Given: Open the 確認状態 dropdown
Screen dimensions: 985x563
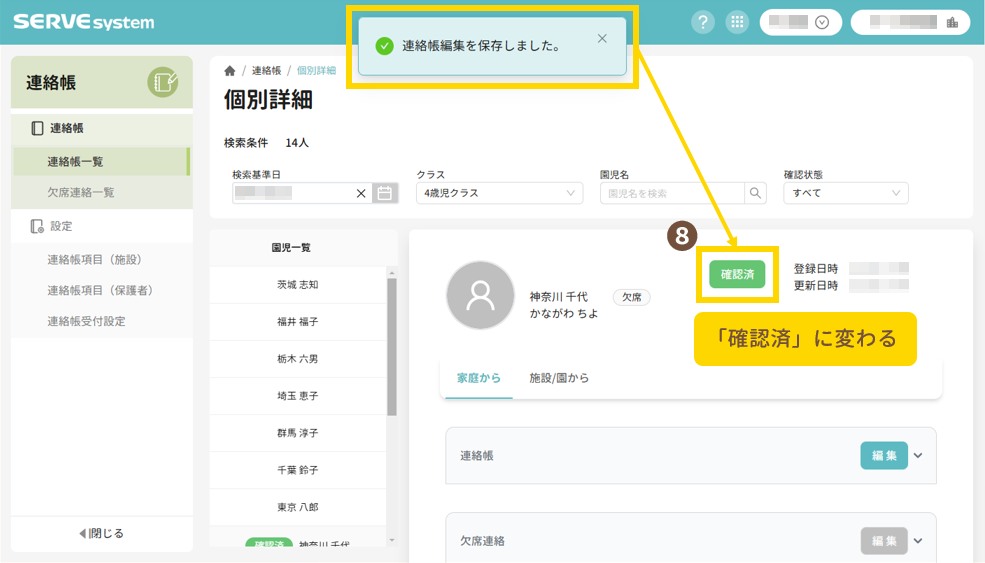Looking at the screenshot, I should pyautogui.click(x=845, y=193).
